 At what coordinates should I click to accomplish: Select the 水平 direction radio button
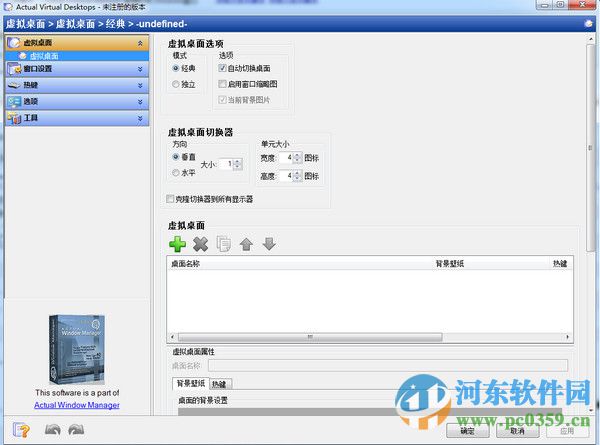pyautogui.click(x=176, y=173)
